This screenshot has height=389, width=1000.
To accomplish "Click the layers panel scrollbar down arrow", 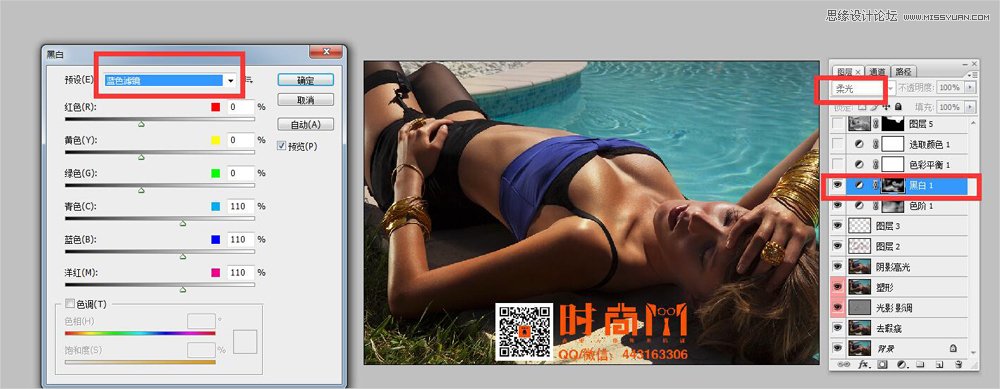I will coord(973,353).
